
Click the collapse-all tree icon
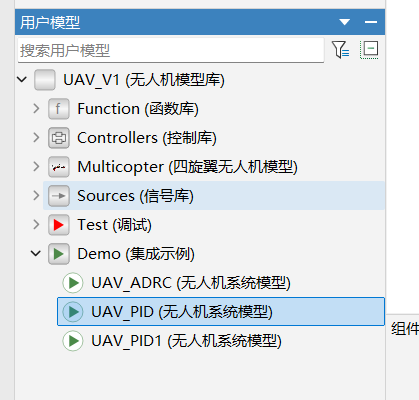(x=369, y=50)
